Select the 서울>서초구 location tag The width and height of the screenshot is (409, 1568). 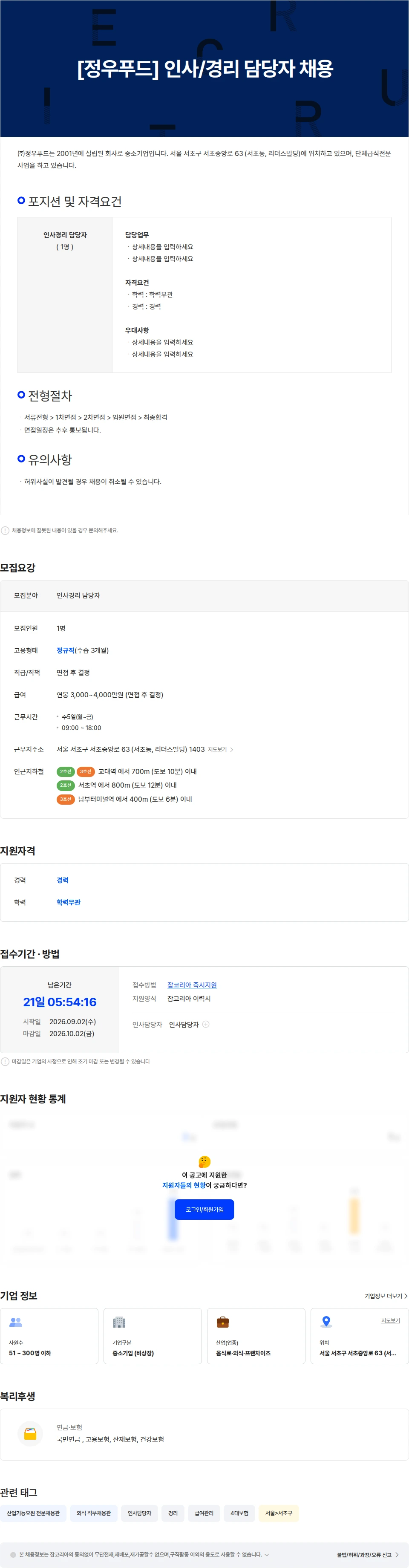click(279, 1513)
